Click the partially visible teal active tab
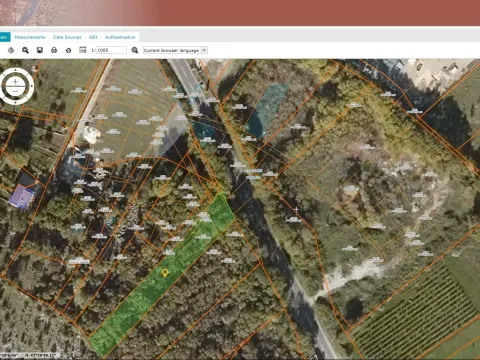 tap(5, 37)
